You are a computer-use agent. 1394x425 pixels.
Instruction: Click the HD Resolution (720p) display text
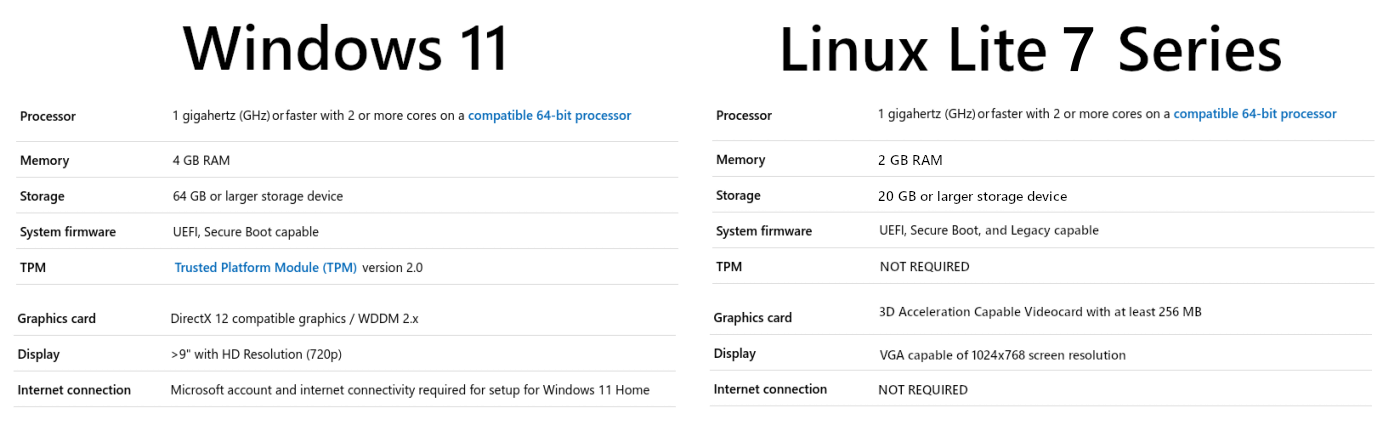pos(263,354)
